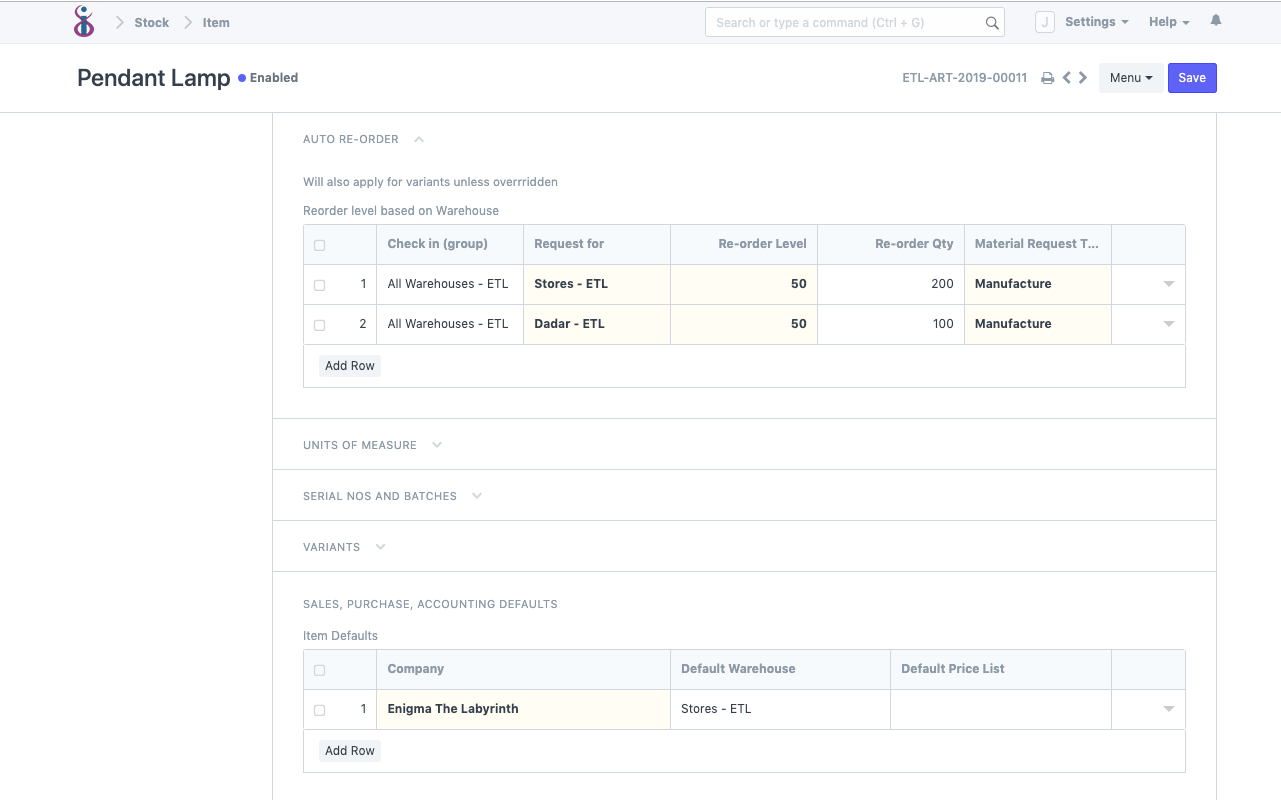Check the select-all box in the reorder table header

[320, 244]
